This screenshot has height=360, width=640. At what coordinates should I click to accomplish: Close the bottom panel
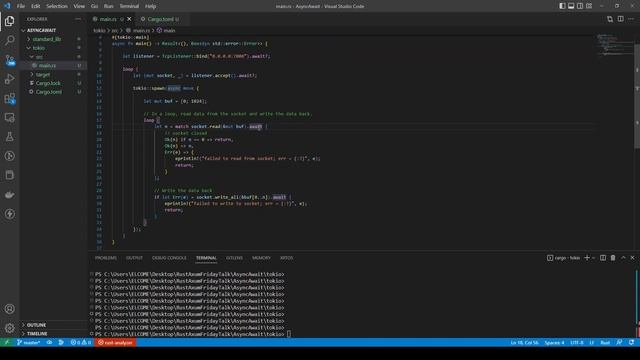(x=632, y=258)
